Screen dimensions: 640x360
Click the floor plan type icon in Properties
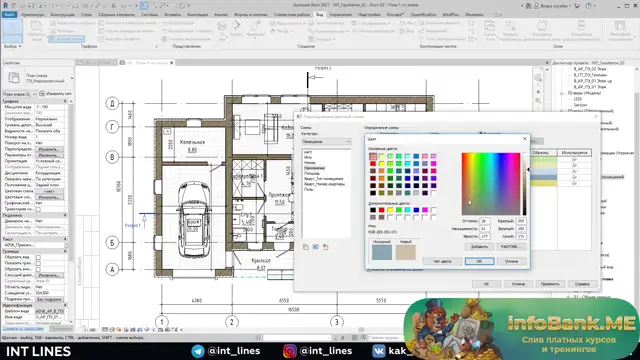pos(14,78)
